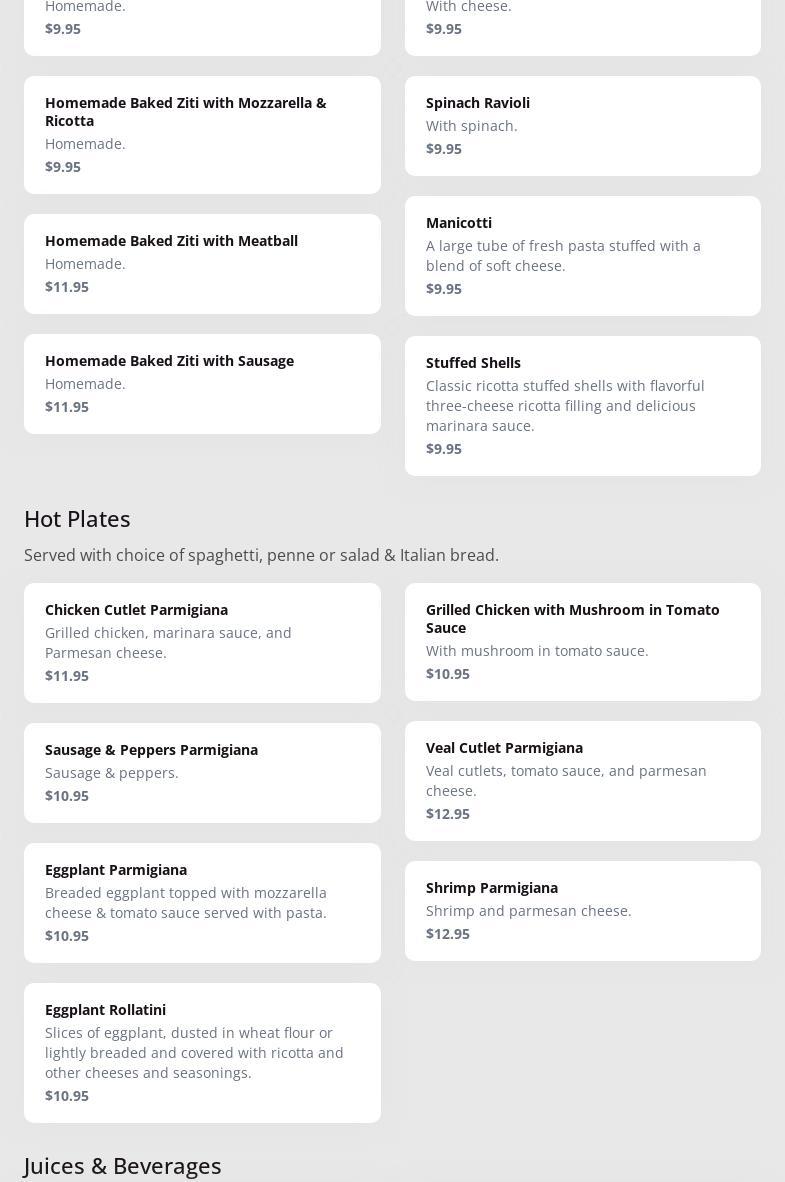Click the $12.95 price under Shrimp Parmigiana
This screenshot has height=1182, width=785.
[448, 933]
